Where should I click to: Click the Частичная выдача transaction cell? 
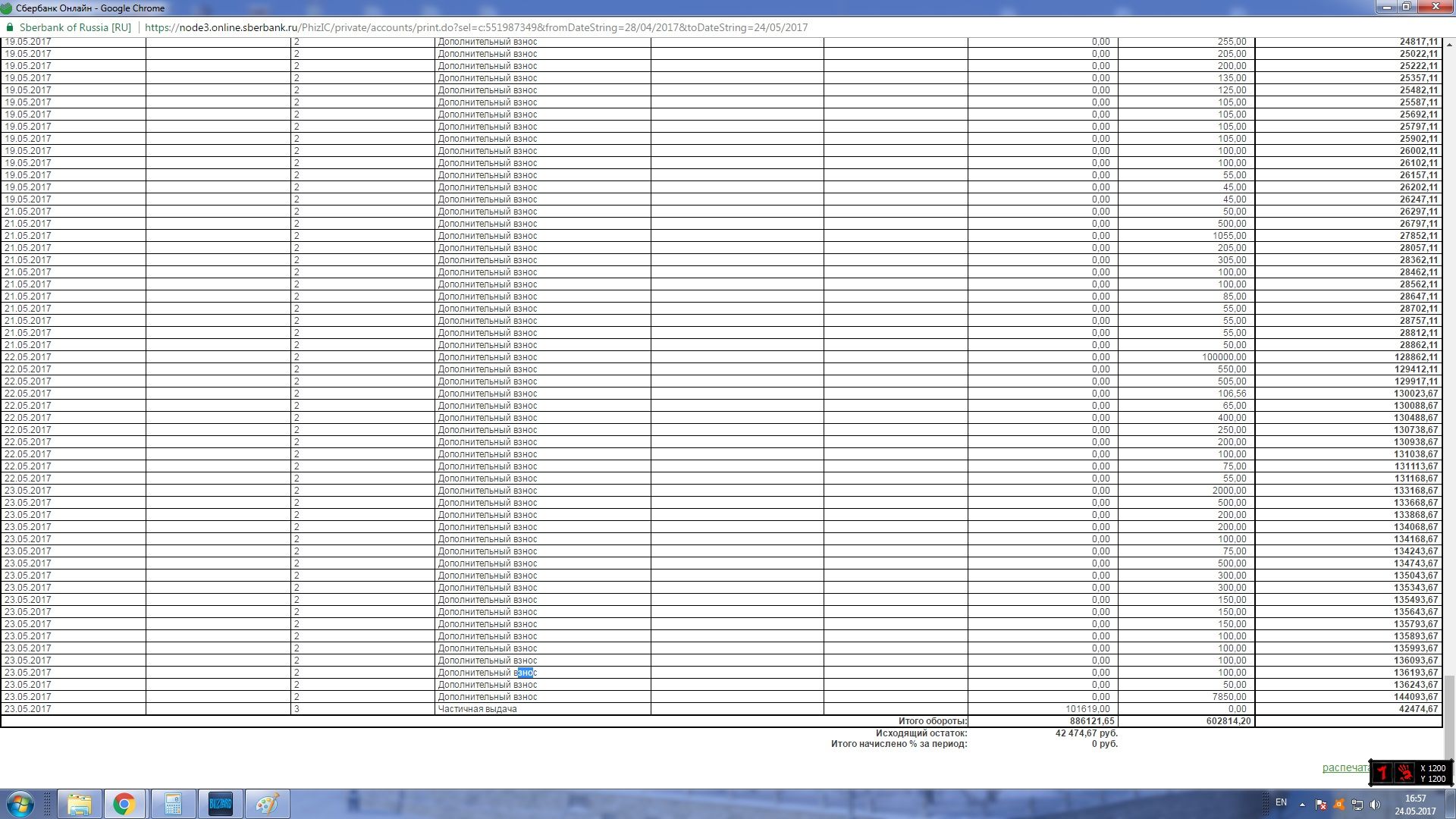pos(477,709)
